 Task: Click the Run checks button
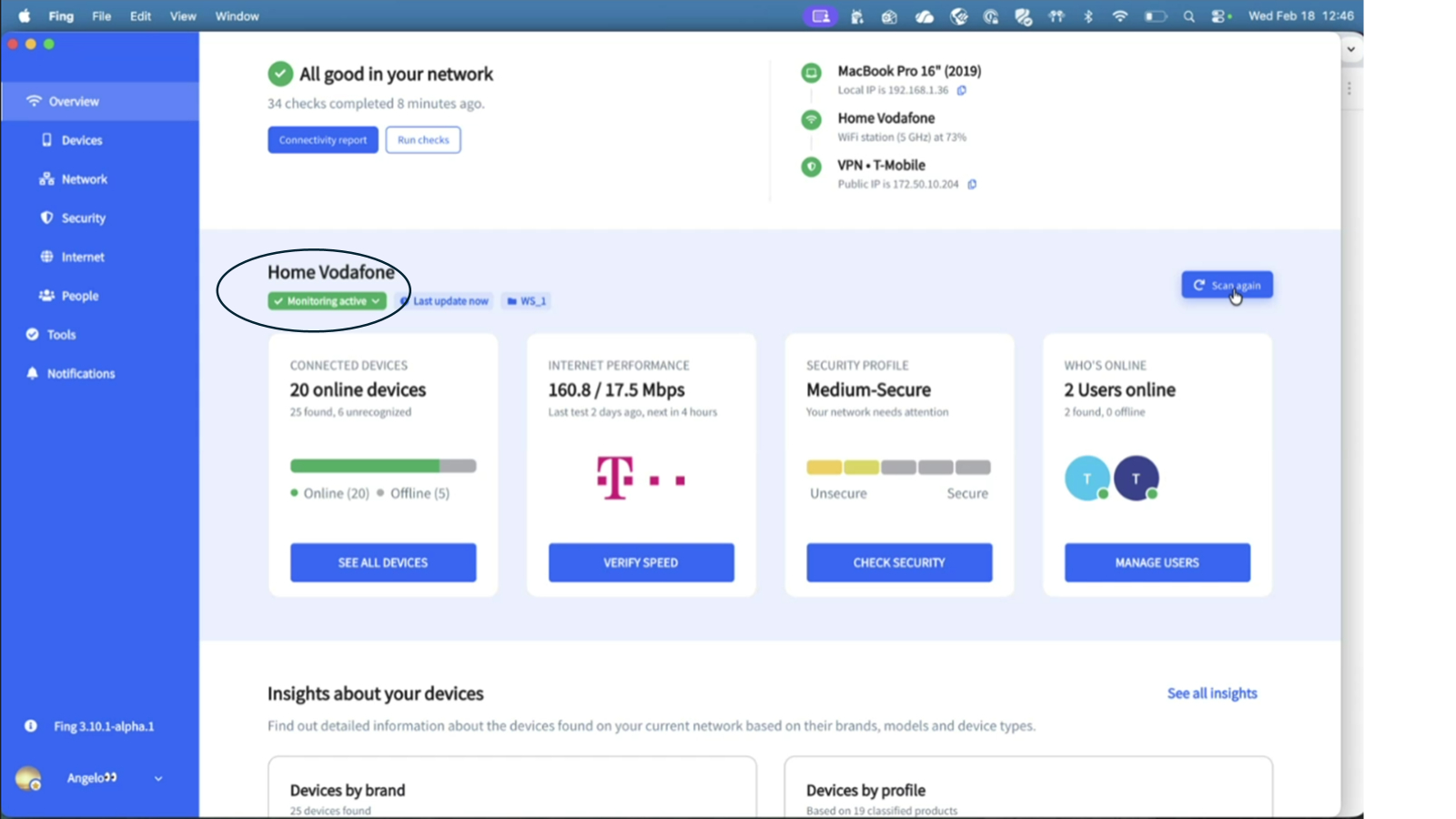[423, 140]
